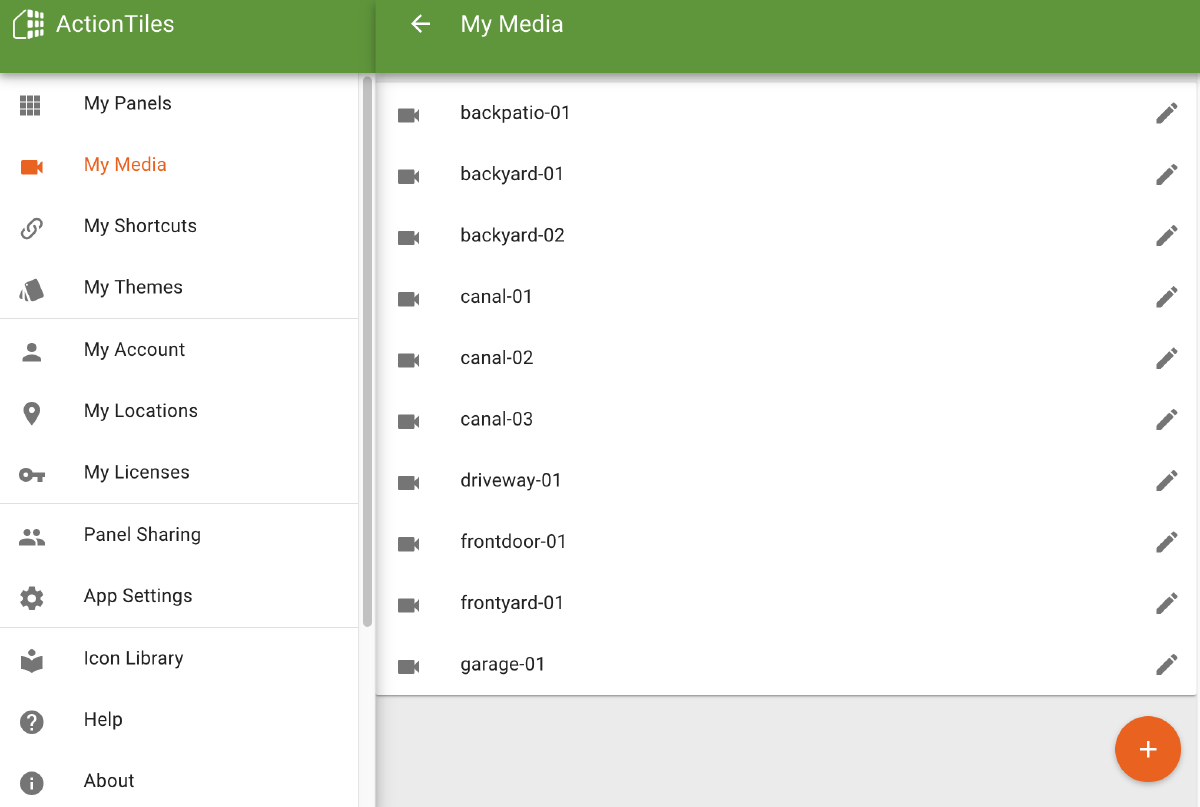
Task: Click the sidebar vertical scrollbar
Action: pos(367,351)
